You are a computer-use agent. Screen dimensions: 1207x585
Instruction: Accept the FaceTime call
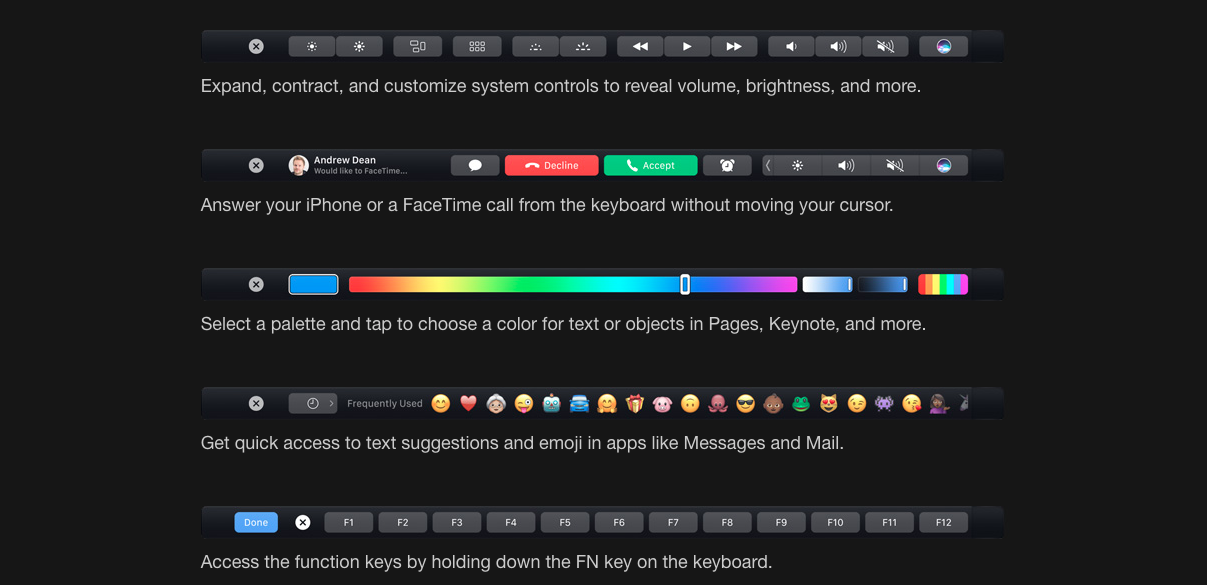point(651,165)
